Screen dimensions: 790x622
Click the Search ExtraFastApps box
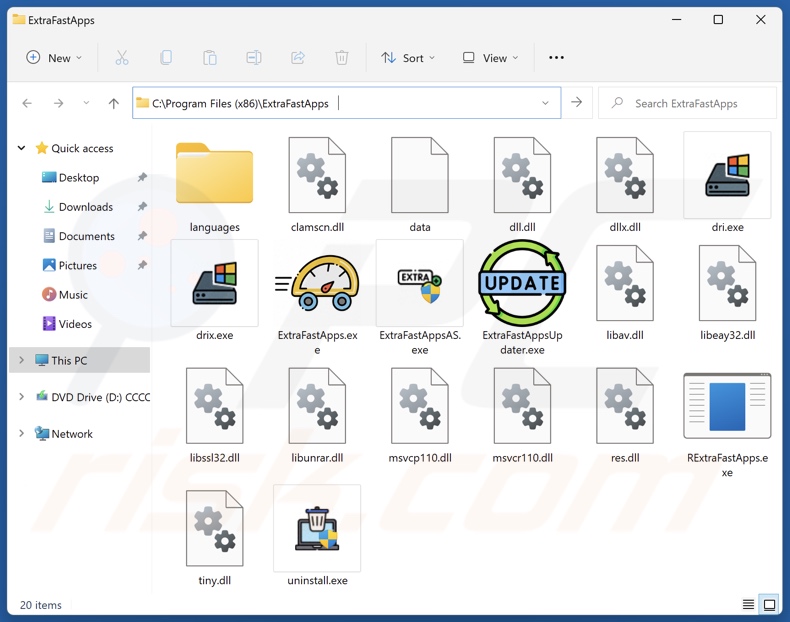pos(687,103)
